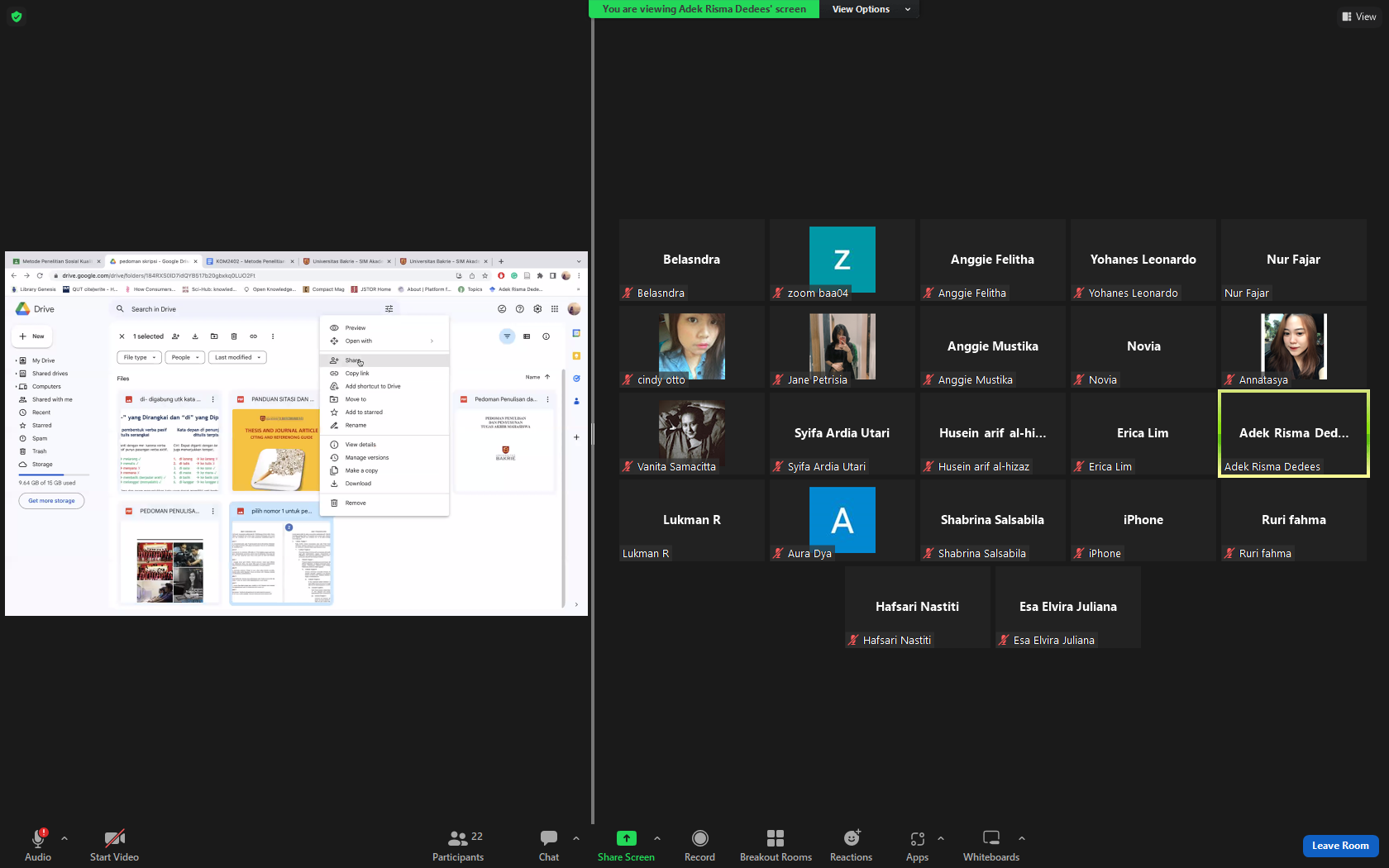Open the Participants panel icon
The image size is (1389, 868).
pyautogui.click(x=457, y=838)
